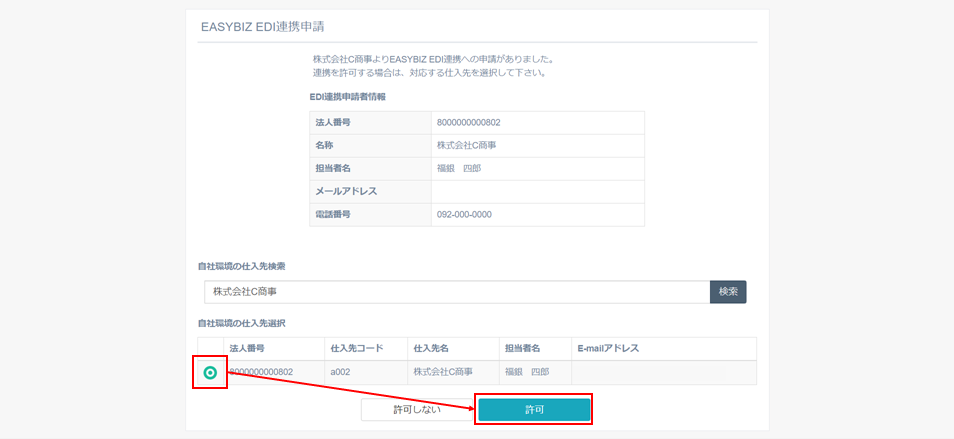Click the 仕入先コード column header

click(356, 349)
